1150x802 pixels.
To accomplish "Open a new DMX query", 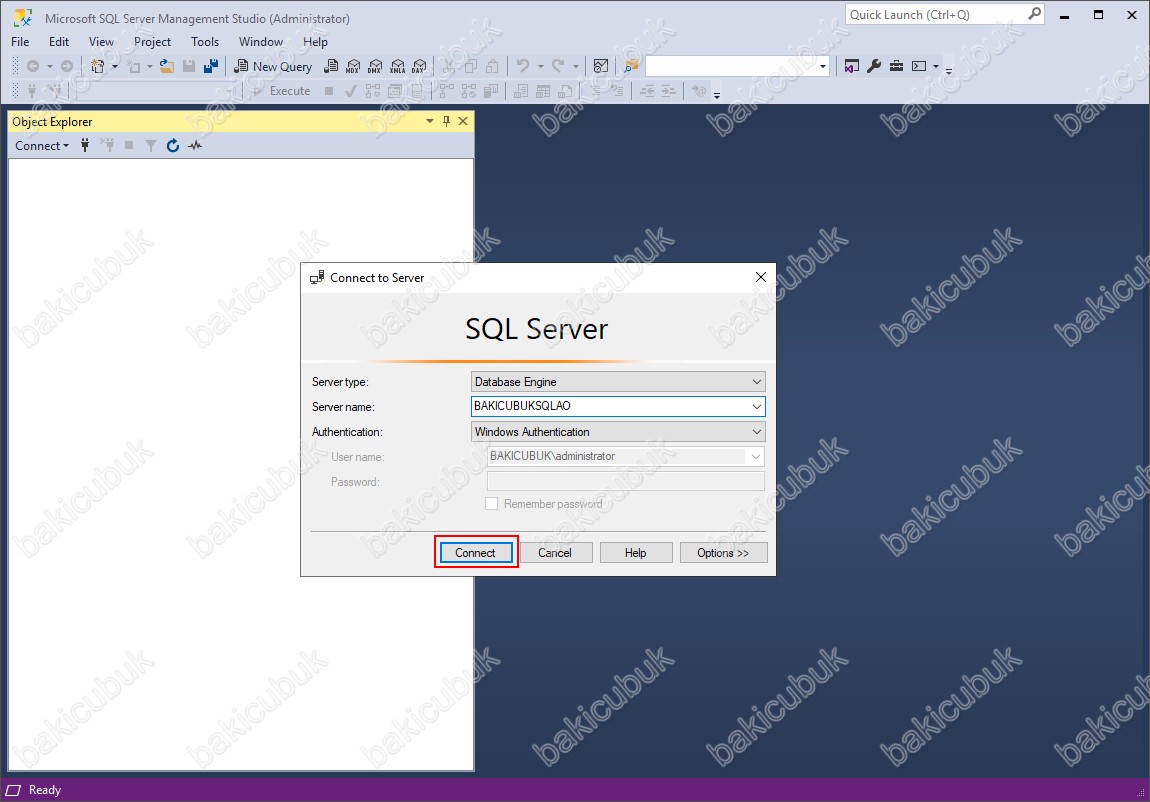I will [x=375, y=67].
